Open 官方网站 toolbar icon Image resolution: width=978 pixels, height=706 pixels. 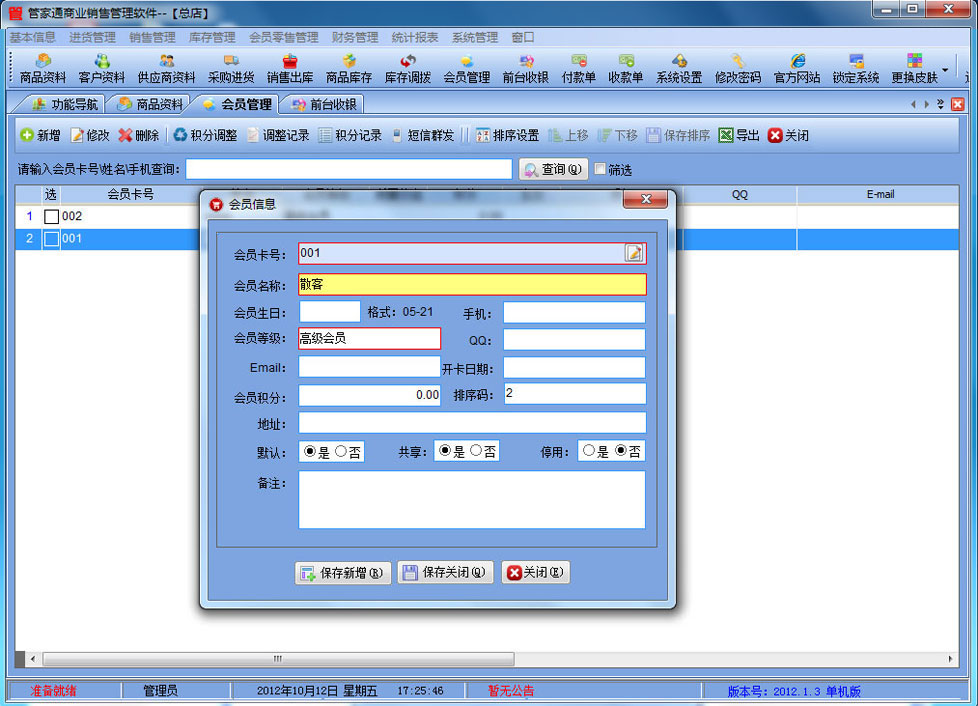coord(797,69)
